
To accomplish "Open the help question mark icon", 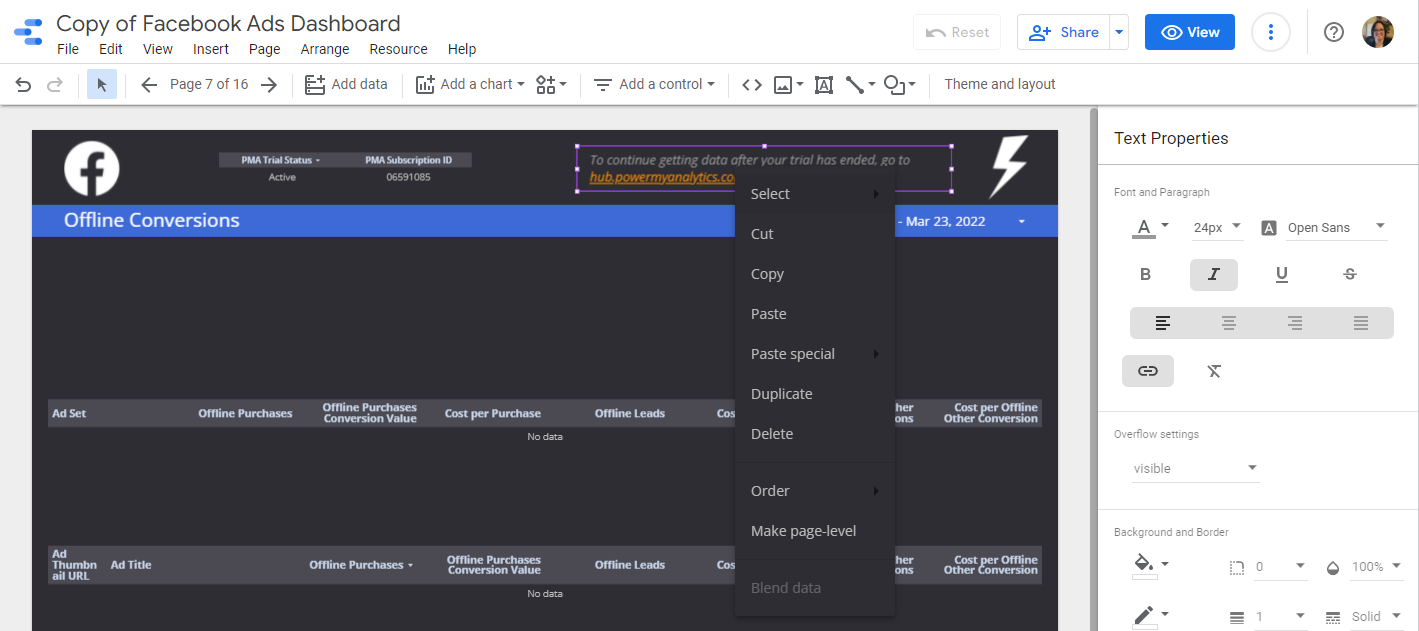I will (1333, 32).
